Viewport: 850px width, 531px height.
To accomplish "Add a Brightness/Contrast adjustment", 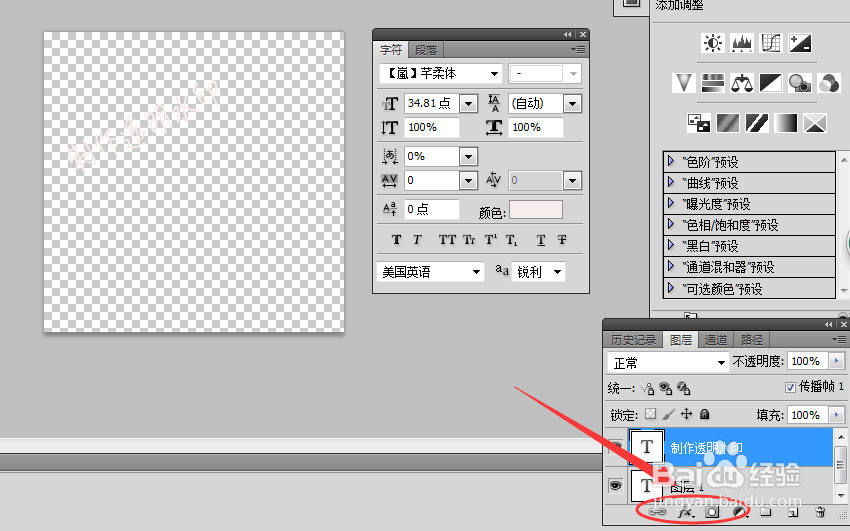I will pyautogui.click(x=713, y=43).
